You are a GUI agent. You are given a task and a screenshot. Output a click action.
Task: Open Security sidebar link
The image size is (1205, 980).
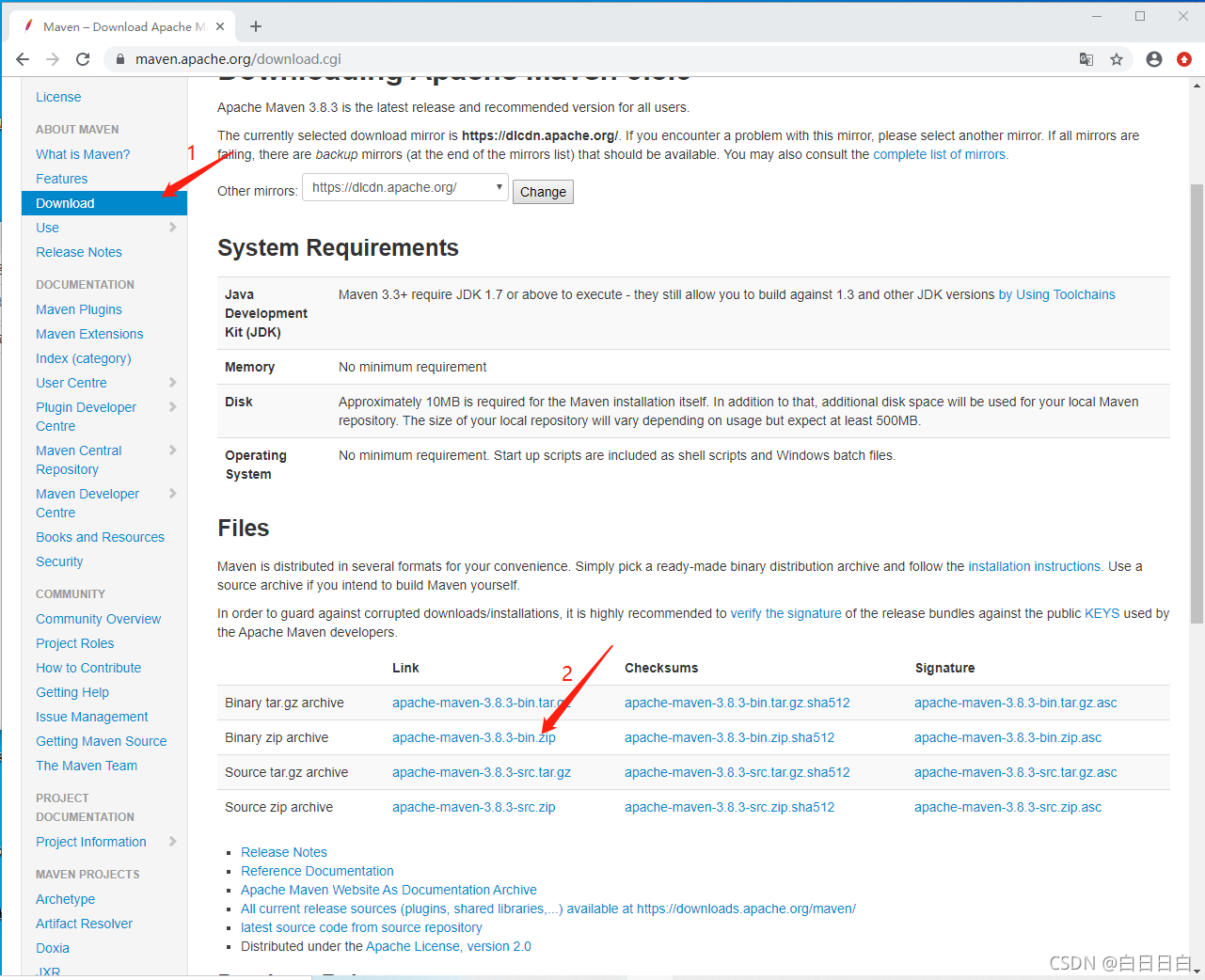click(59, 561)
